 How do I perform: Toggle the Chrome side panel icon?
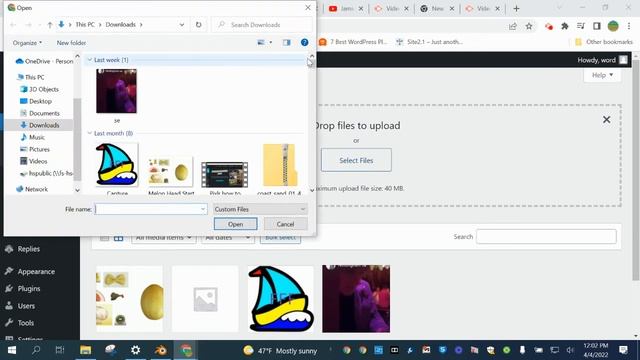tap(597, 27)
